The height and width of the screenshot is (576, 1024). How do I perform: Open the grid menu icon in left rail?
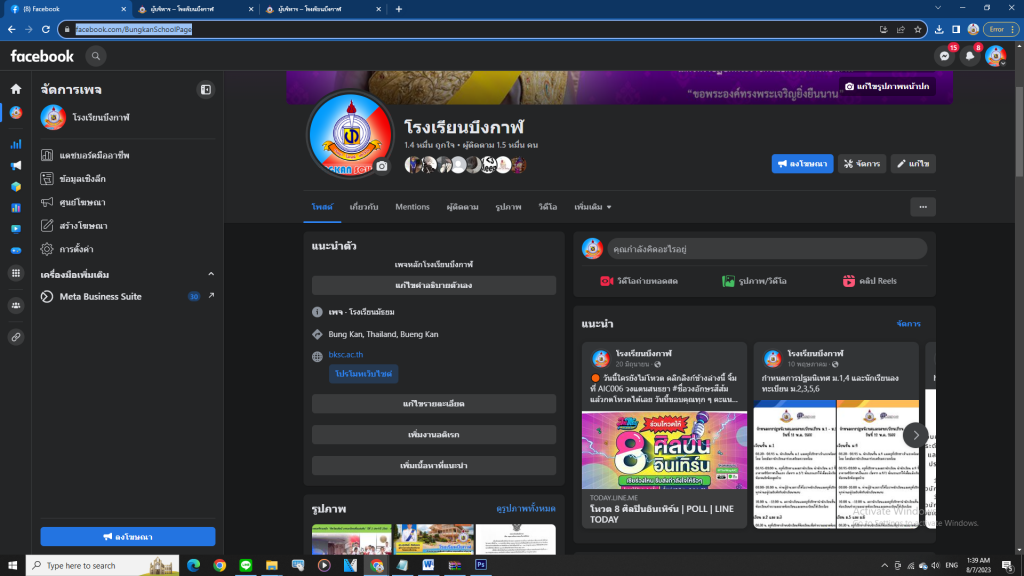point(16,273)
